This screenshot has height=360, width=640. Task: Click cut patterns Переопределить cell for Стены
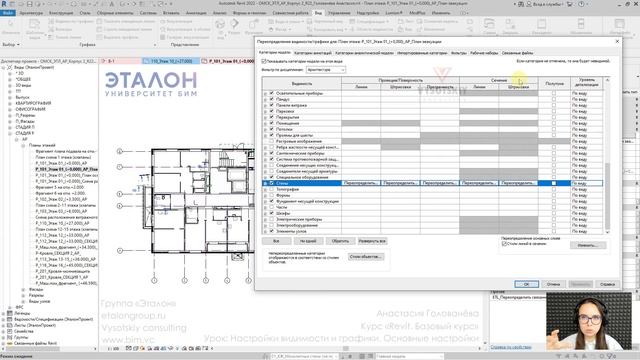(518, 183)
